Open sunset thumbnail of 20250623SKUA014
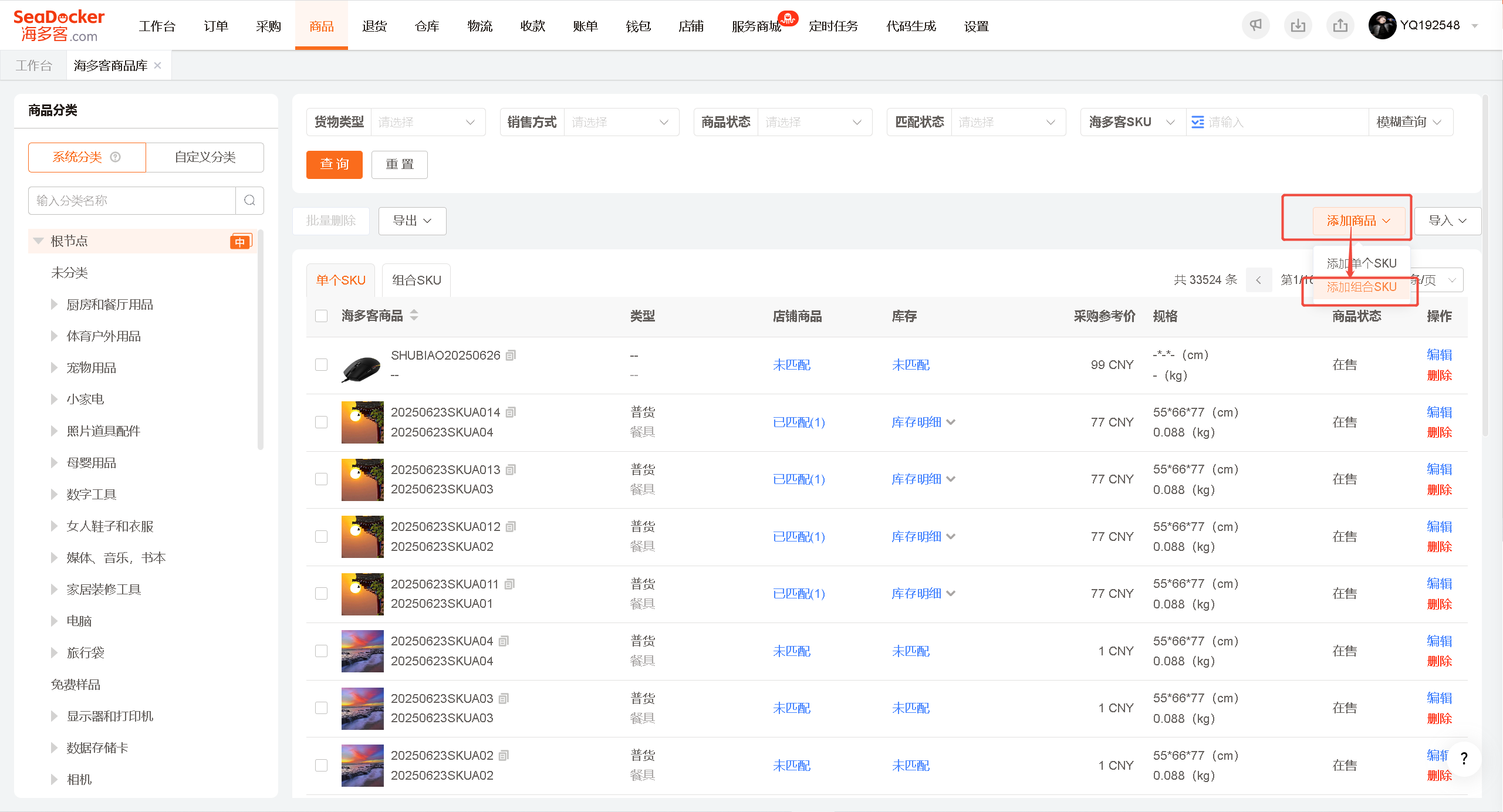 pos(362,422)
